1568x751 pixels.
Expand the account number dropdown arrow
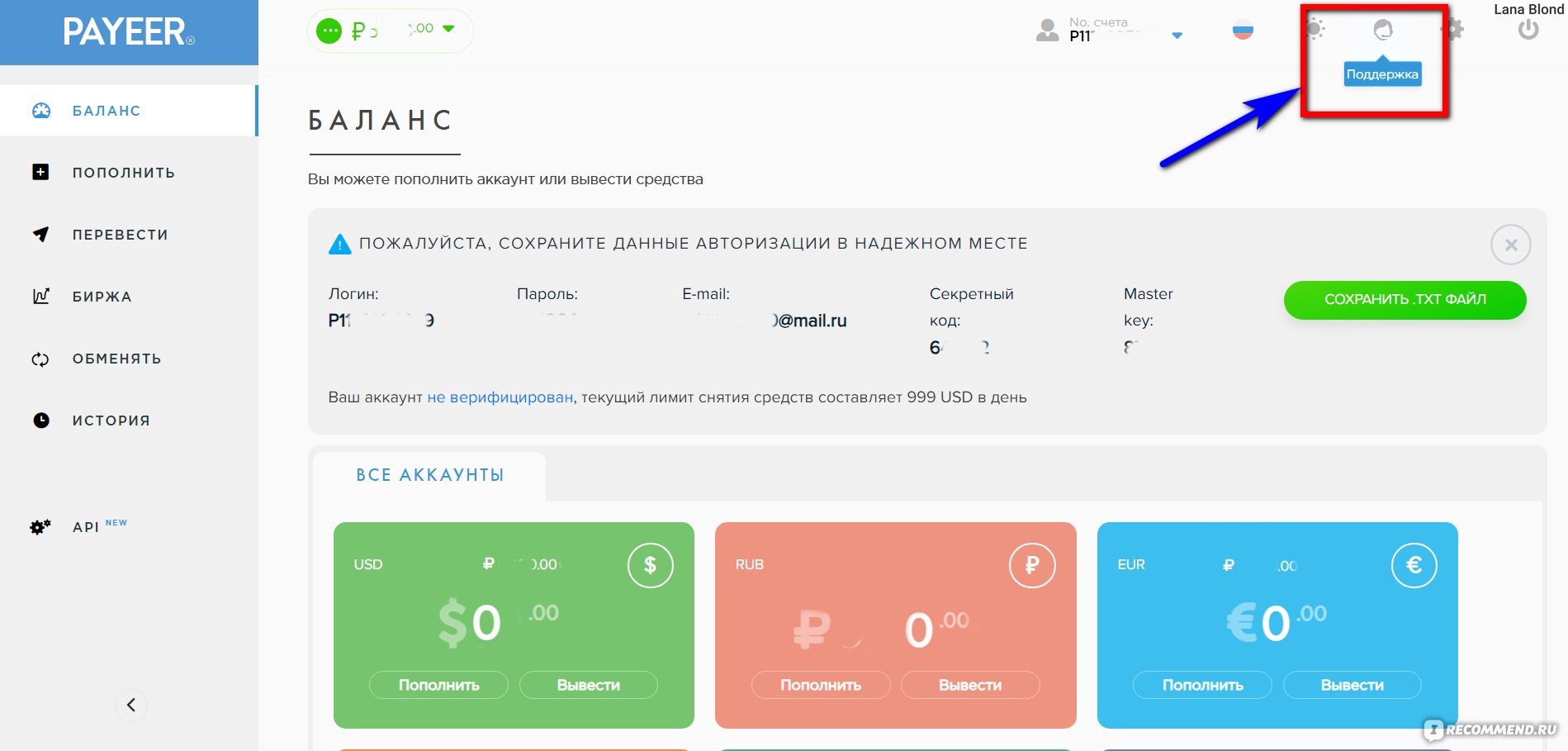click(x=1177, y=36)
